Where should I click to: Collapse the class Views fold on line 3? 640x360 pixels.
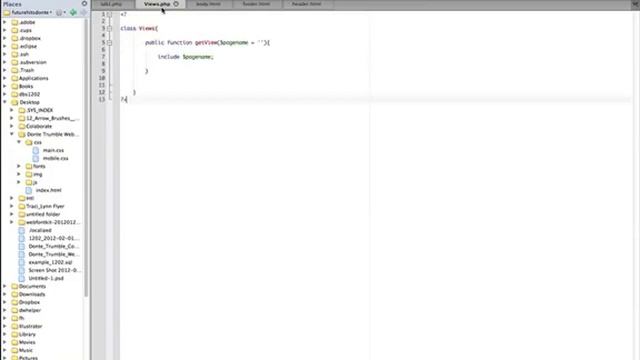pos(109,29)
